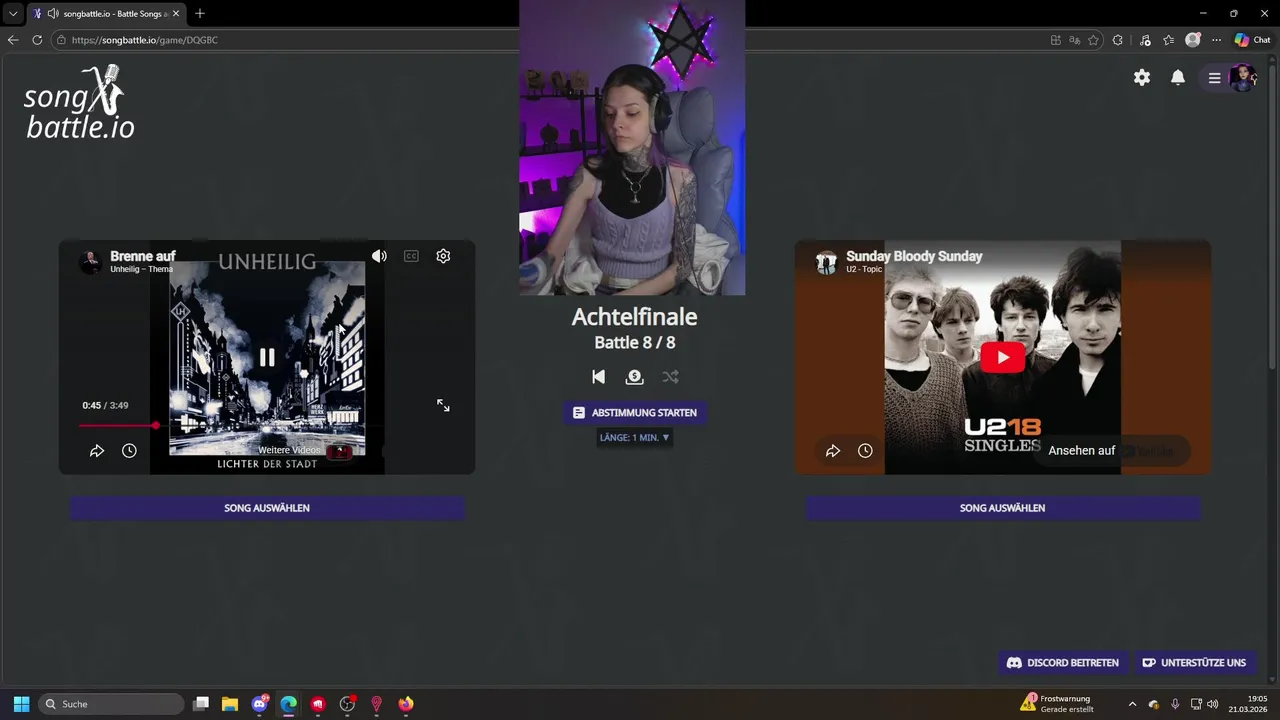1280x720 pixels.
Task: Expand Brenne auf video to fullscreen
Action: pos(443,405)
